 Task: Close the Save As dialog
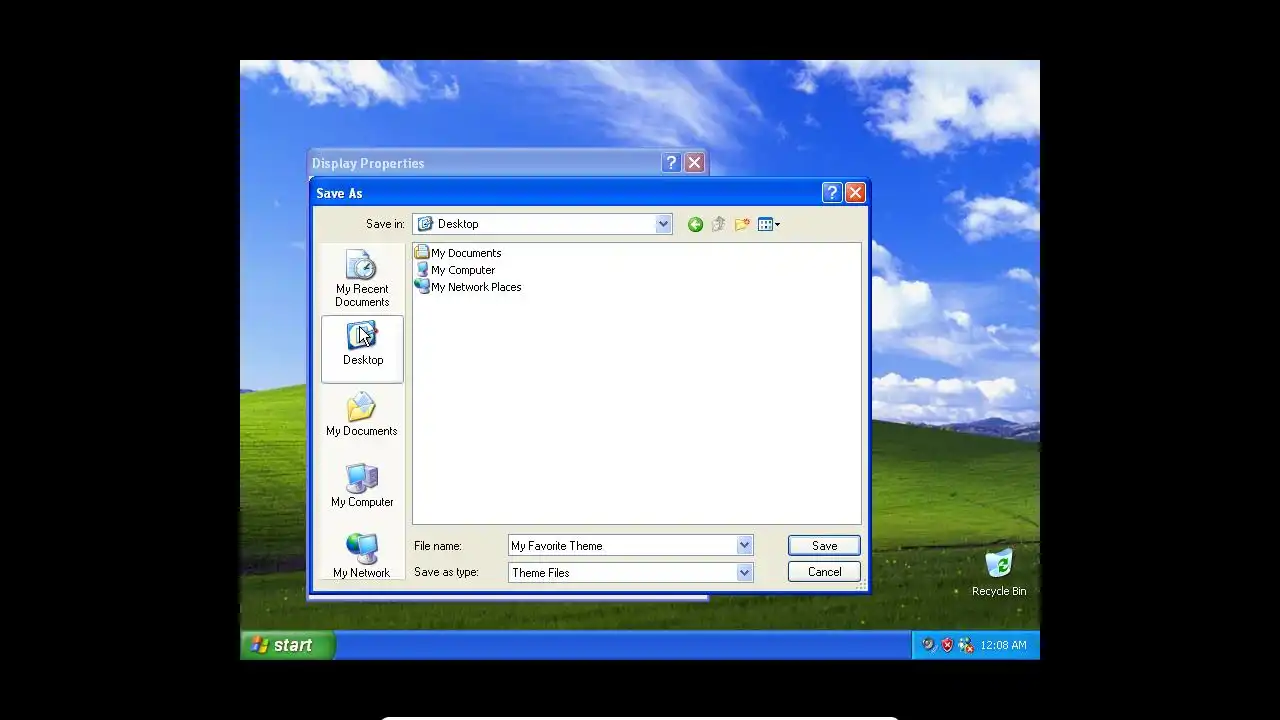coord(855,193)
